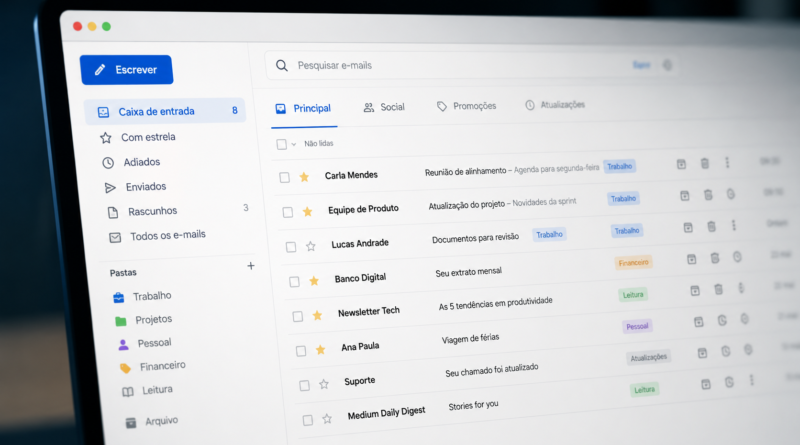Unstar the Carla Mendes email
The height and width of the screenshot is (445, 800).
pos(304,177)
